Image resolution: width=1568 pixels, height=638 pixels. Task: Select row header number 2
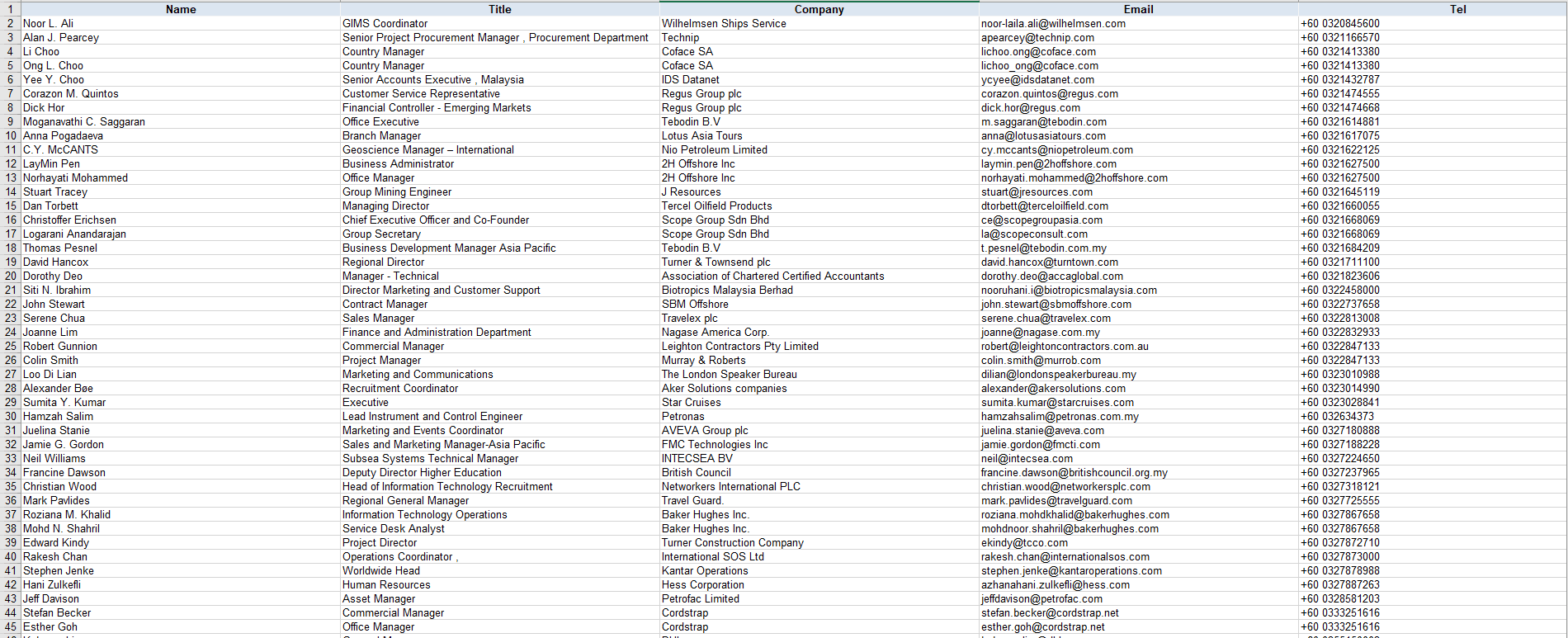click(11, 23)
